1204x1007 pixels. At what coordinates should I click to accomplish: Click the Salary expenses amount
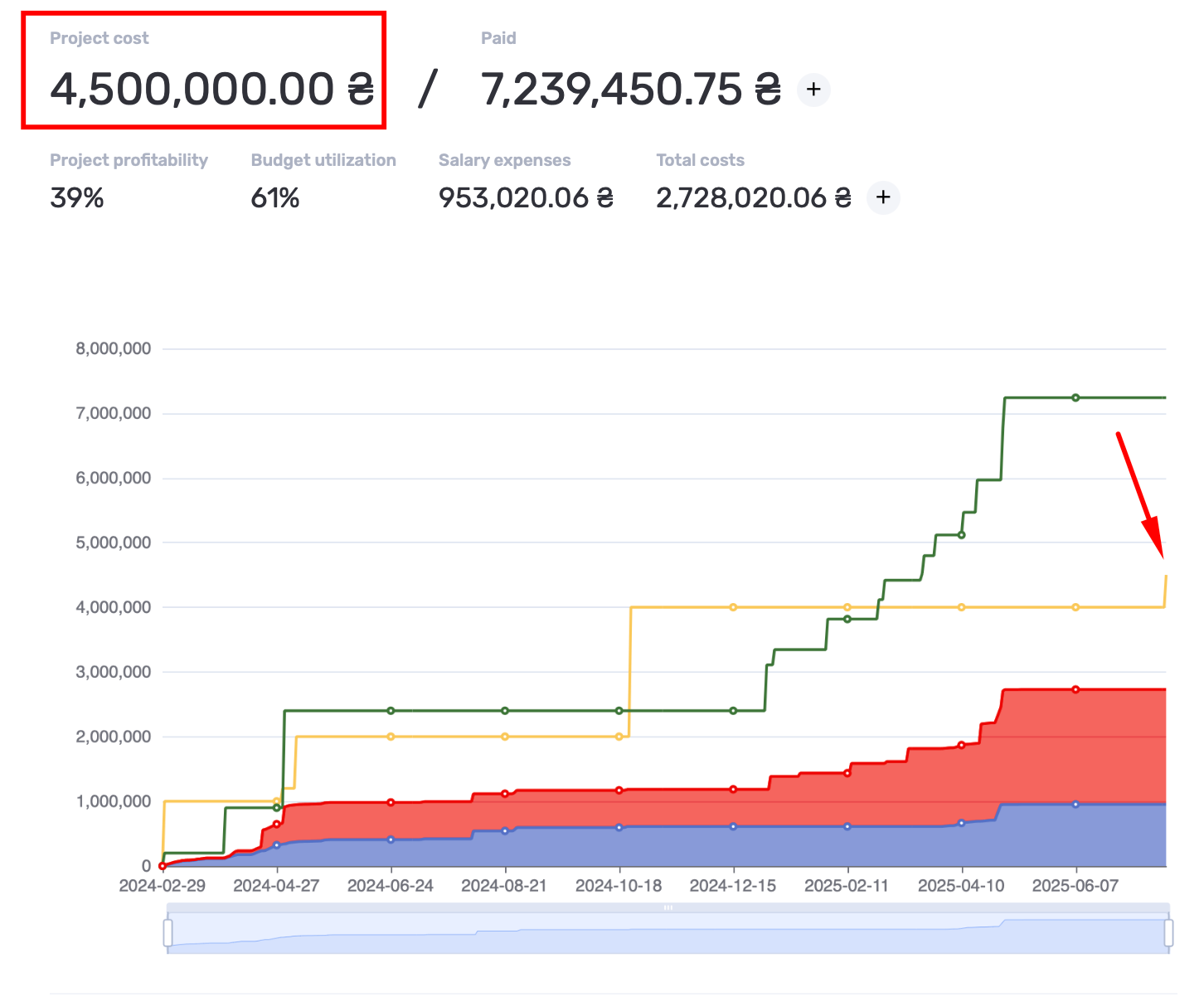point(527,198)
